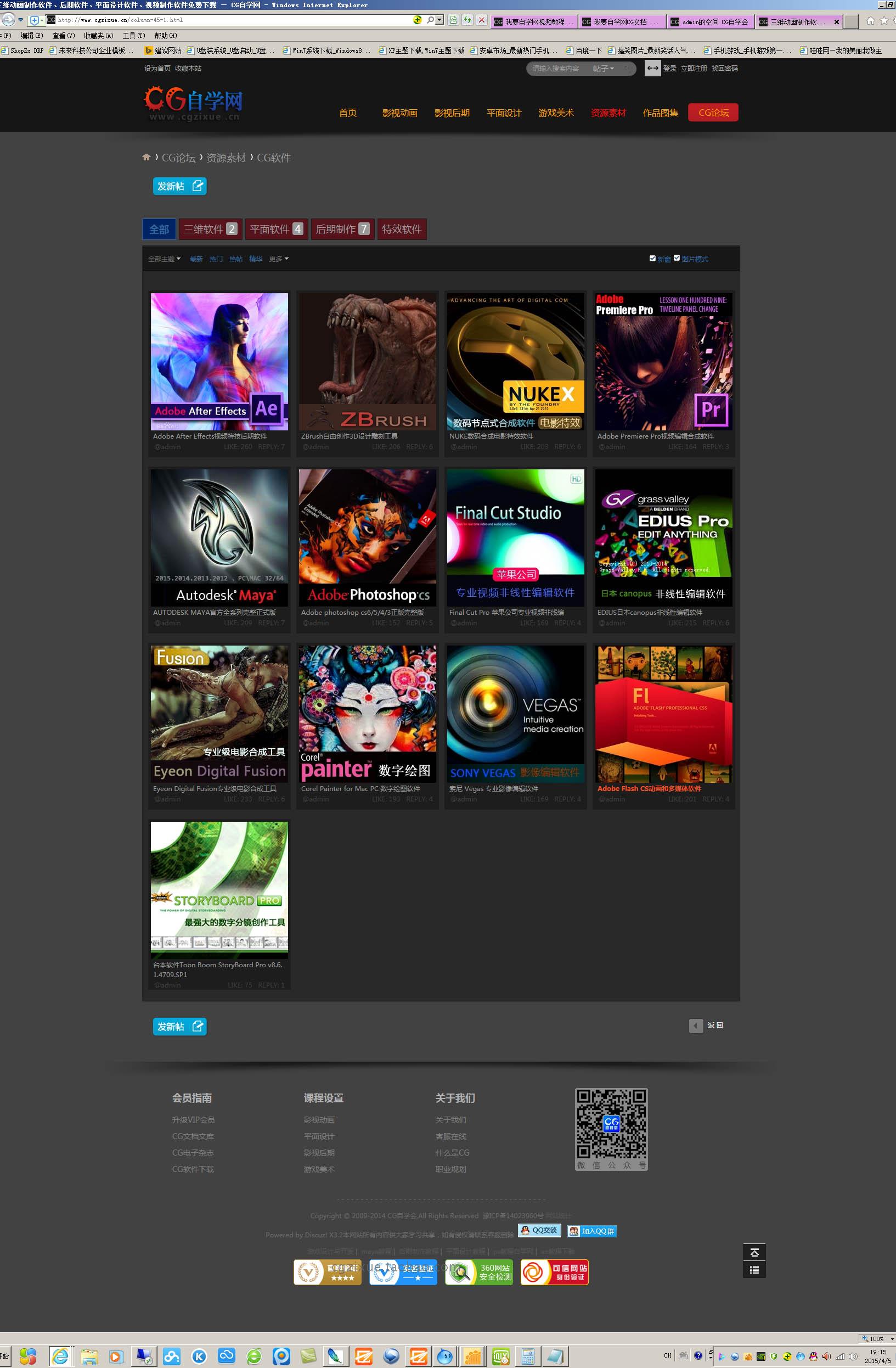Viewport: 896px width, 1368px height.
Task: Click the CG软件下载 footer link
Action: click(193, 1169)
